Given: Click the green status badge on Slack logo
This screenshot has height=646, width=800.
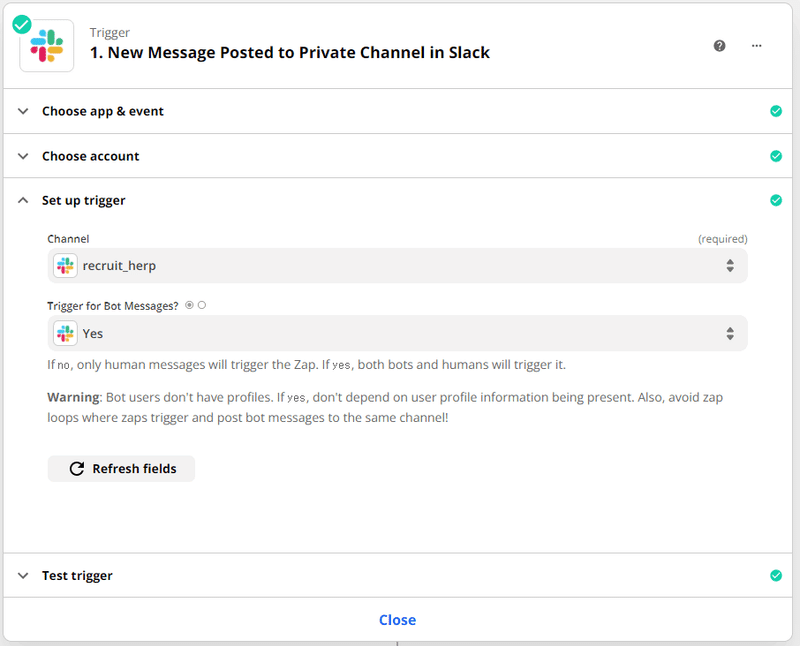Looking at the screenshot, I should pyautogui.click(x=22, y=24).
